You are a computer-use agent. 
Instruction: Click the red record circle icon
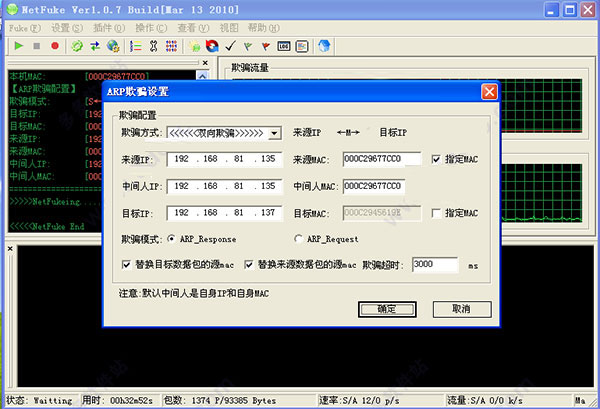[x=55, y=46]
